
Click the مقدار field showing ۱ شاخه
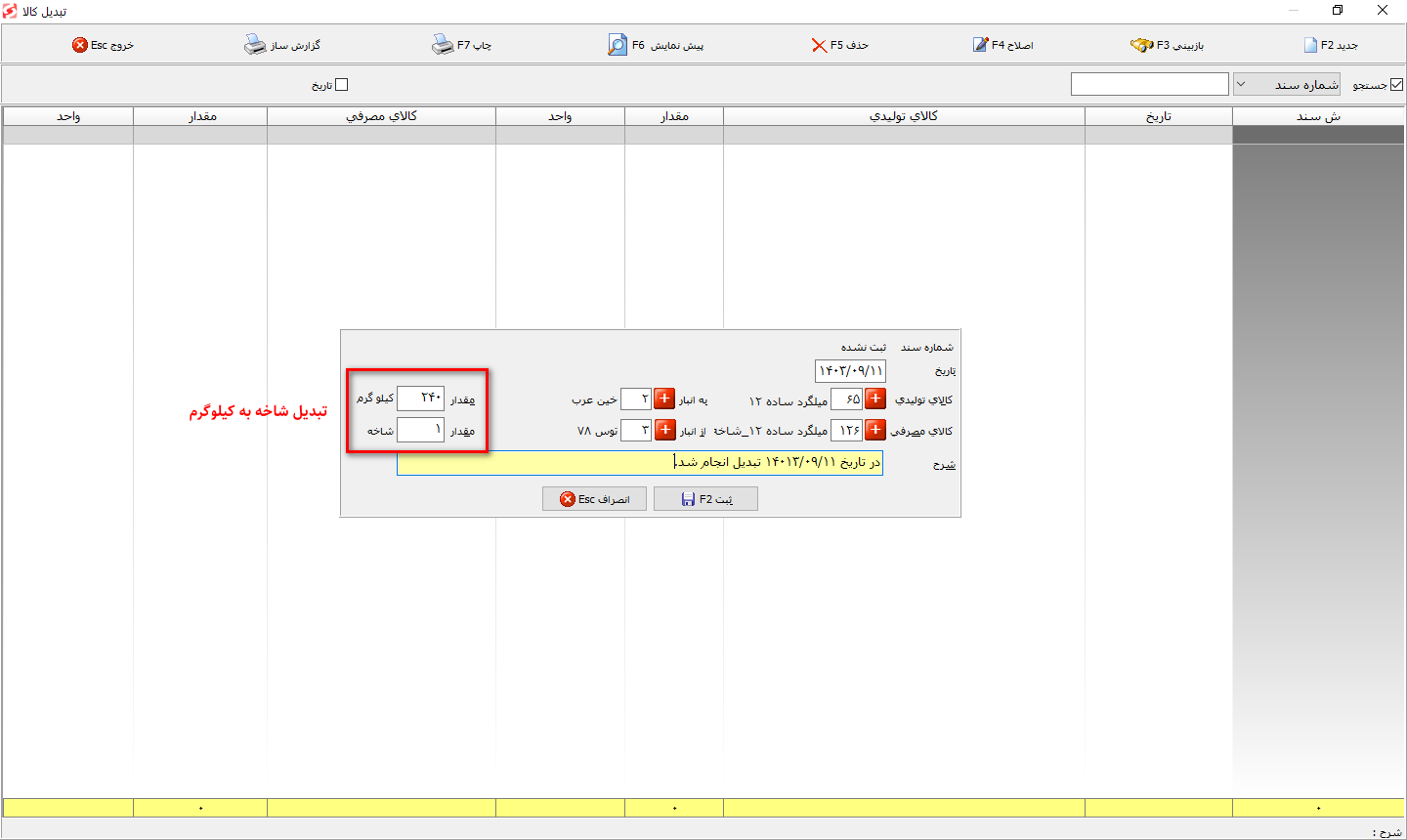click(420, 430)
